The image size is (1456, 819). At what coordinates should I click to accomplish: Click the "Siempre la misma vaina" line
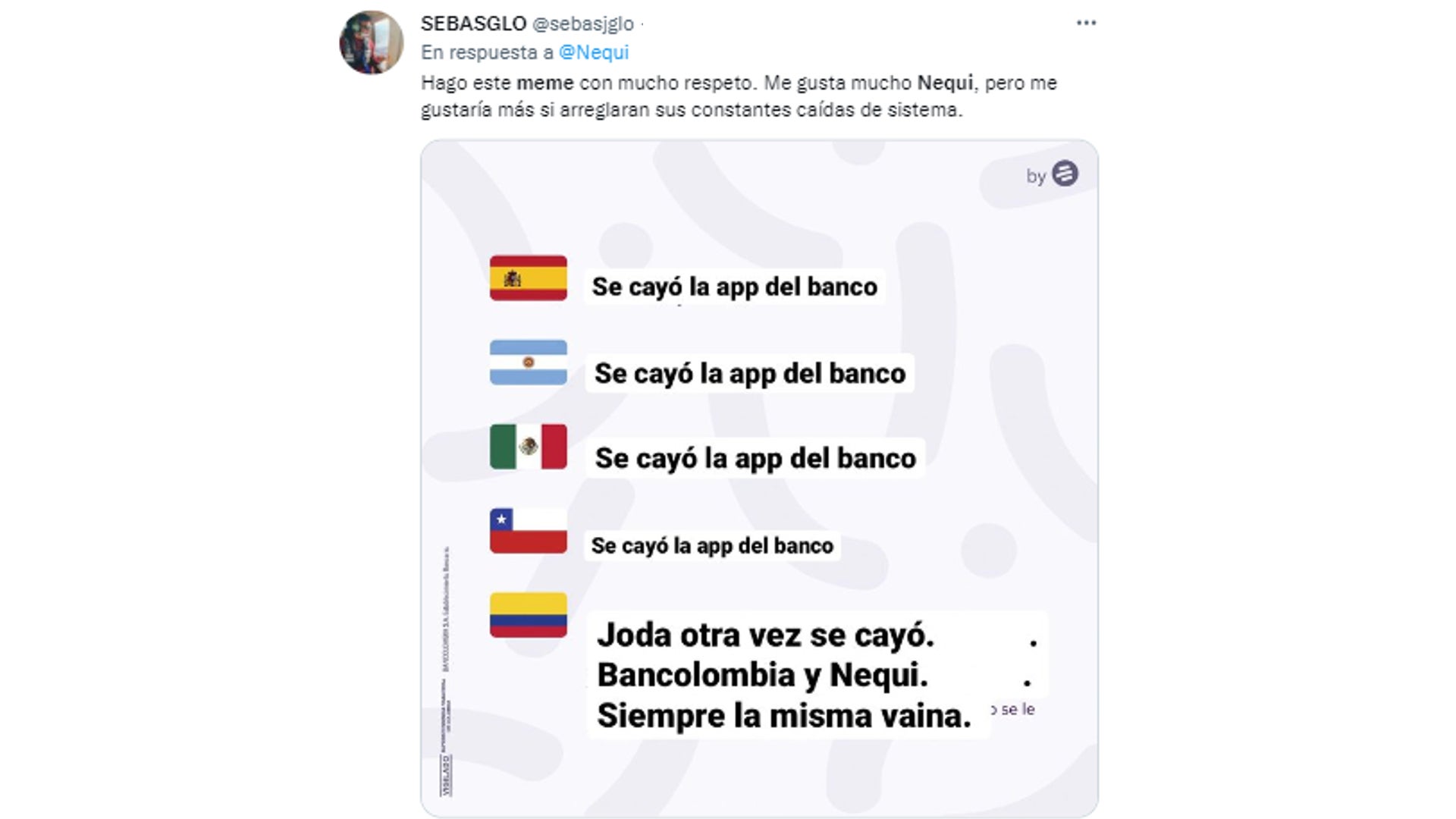tap(783, 715)
